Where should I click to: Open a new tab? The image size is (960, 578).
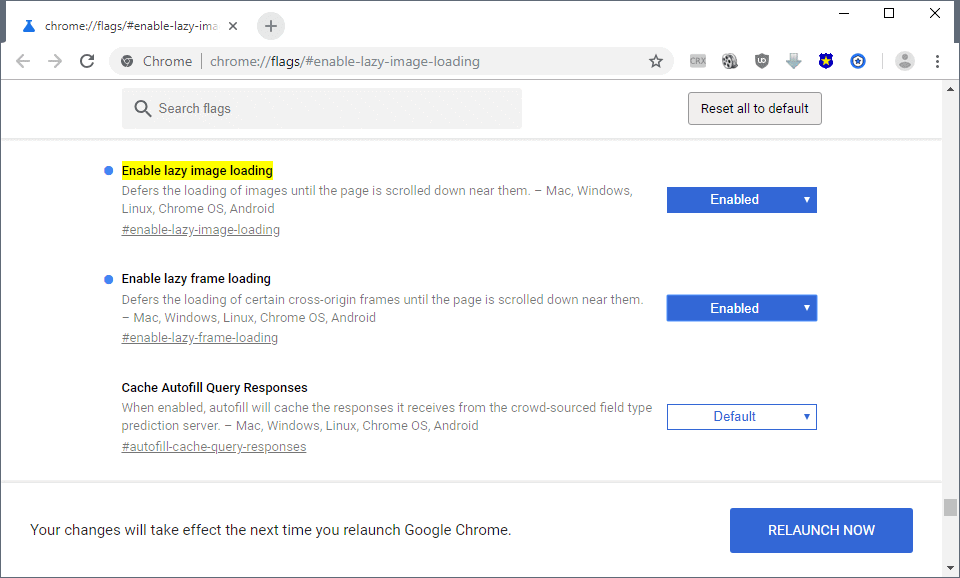click(x=271, y=26)
